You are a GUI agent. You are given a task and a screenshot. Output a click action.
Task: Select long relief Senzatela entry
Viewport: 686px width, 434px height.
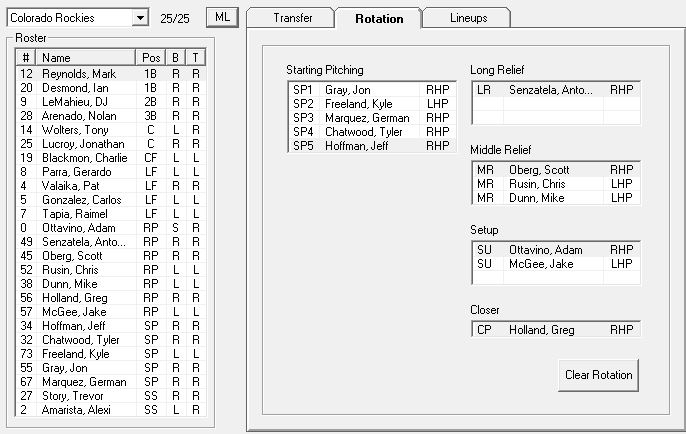(554, 90)
